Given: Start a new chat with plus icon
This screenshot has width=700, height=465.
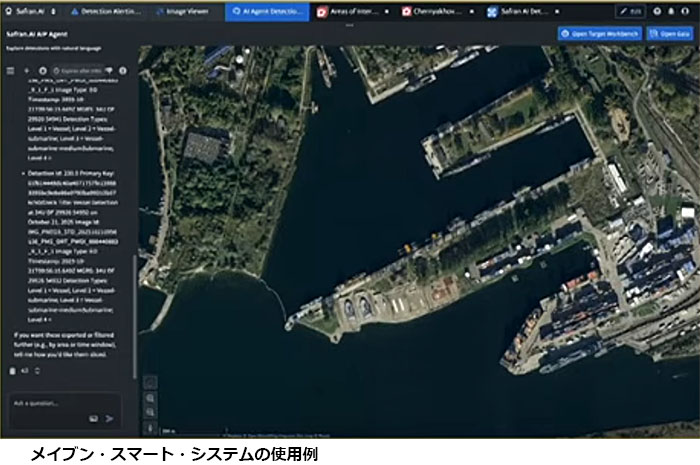Looking at the screenshot, I should [x=26, y=71].
